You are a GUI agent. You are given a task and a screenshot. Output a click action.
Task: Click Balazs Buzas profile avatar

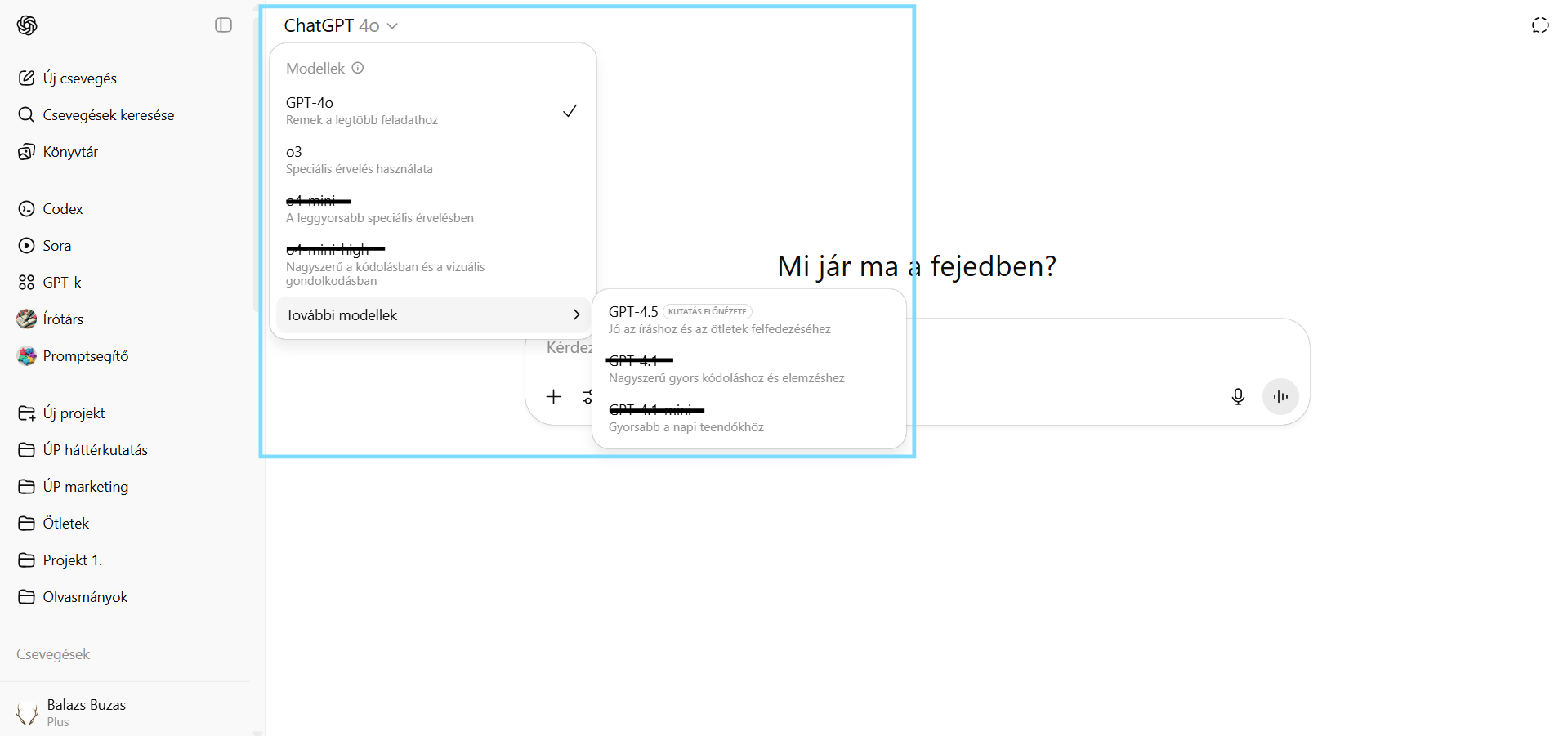click(x=27, y=712)
